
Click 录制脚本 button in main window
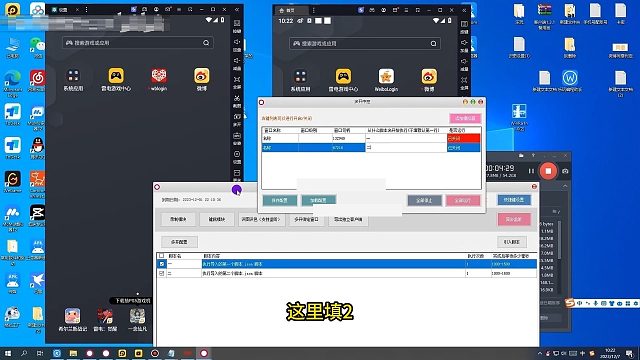[x=178, y=219]
